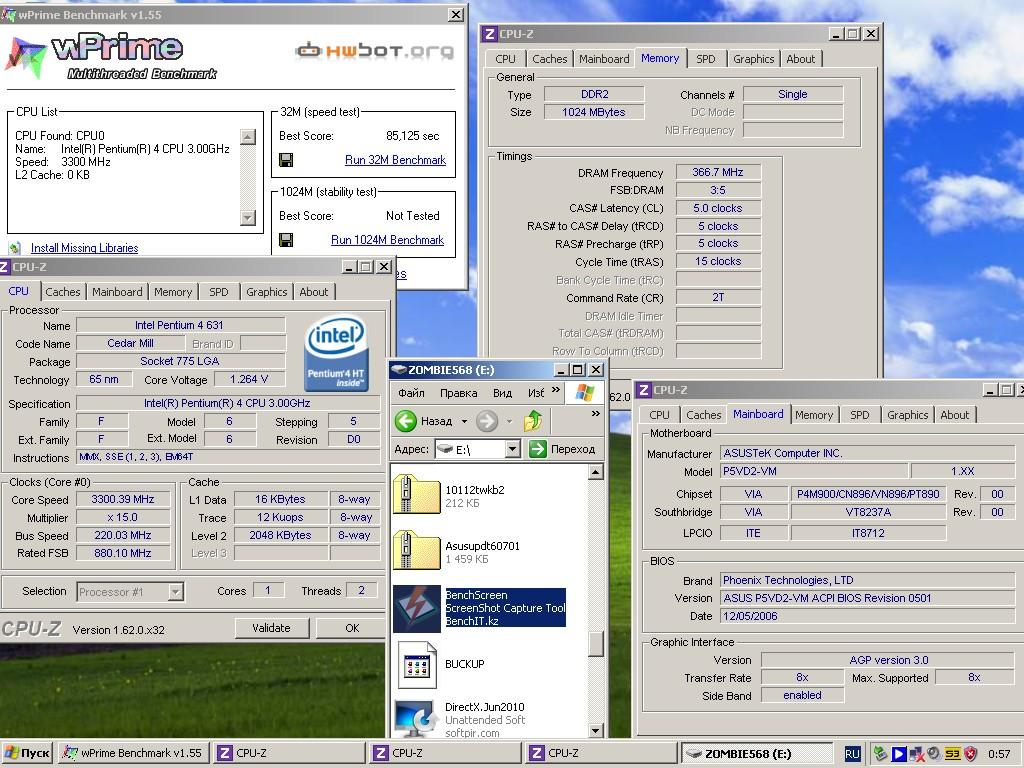Open the Правка menu in Explorer

(458, 393)
